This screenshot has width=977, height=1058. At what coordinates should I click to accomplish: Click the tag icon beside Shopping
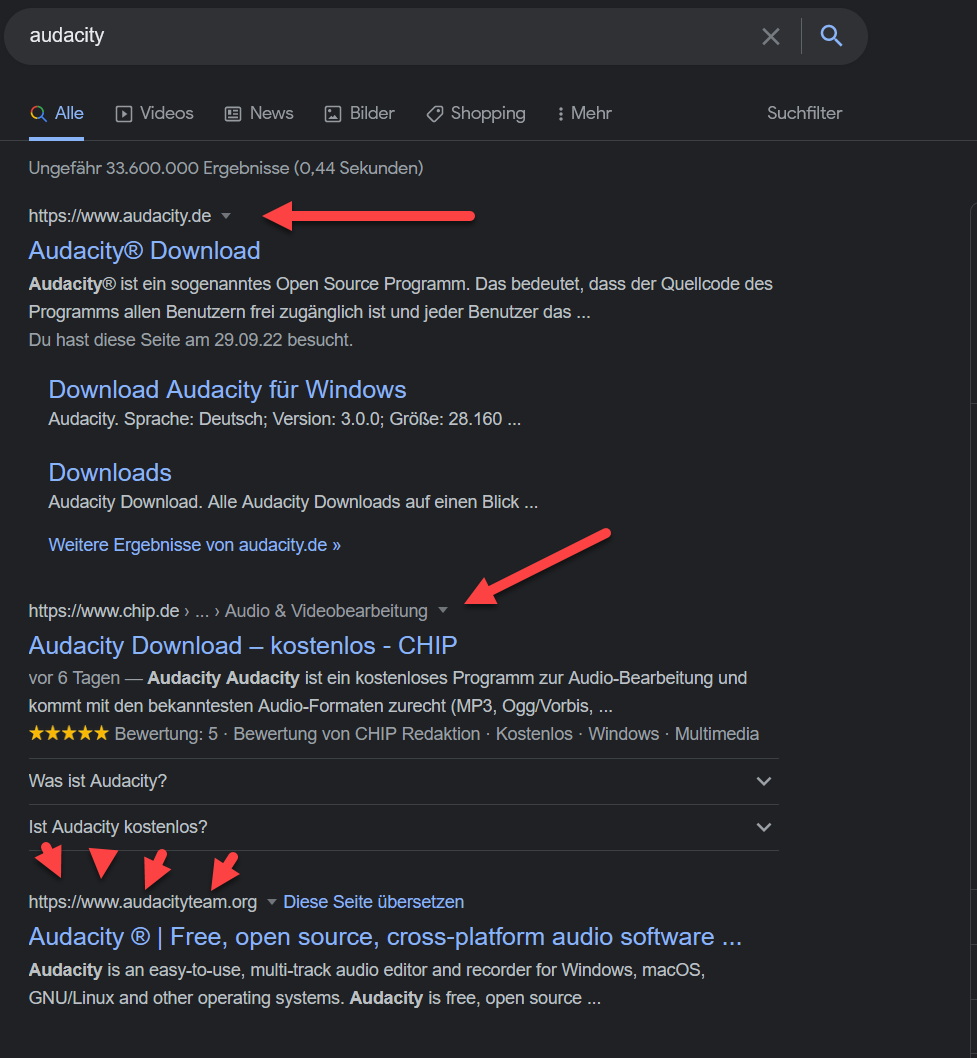pyautogui.click(x=435, y=114)
